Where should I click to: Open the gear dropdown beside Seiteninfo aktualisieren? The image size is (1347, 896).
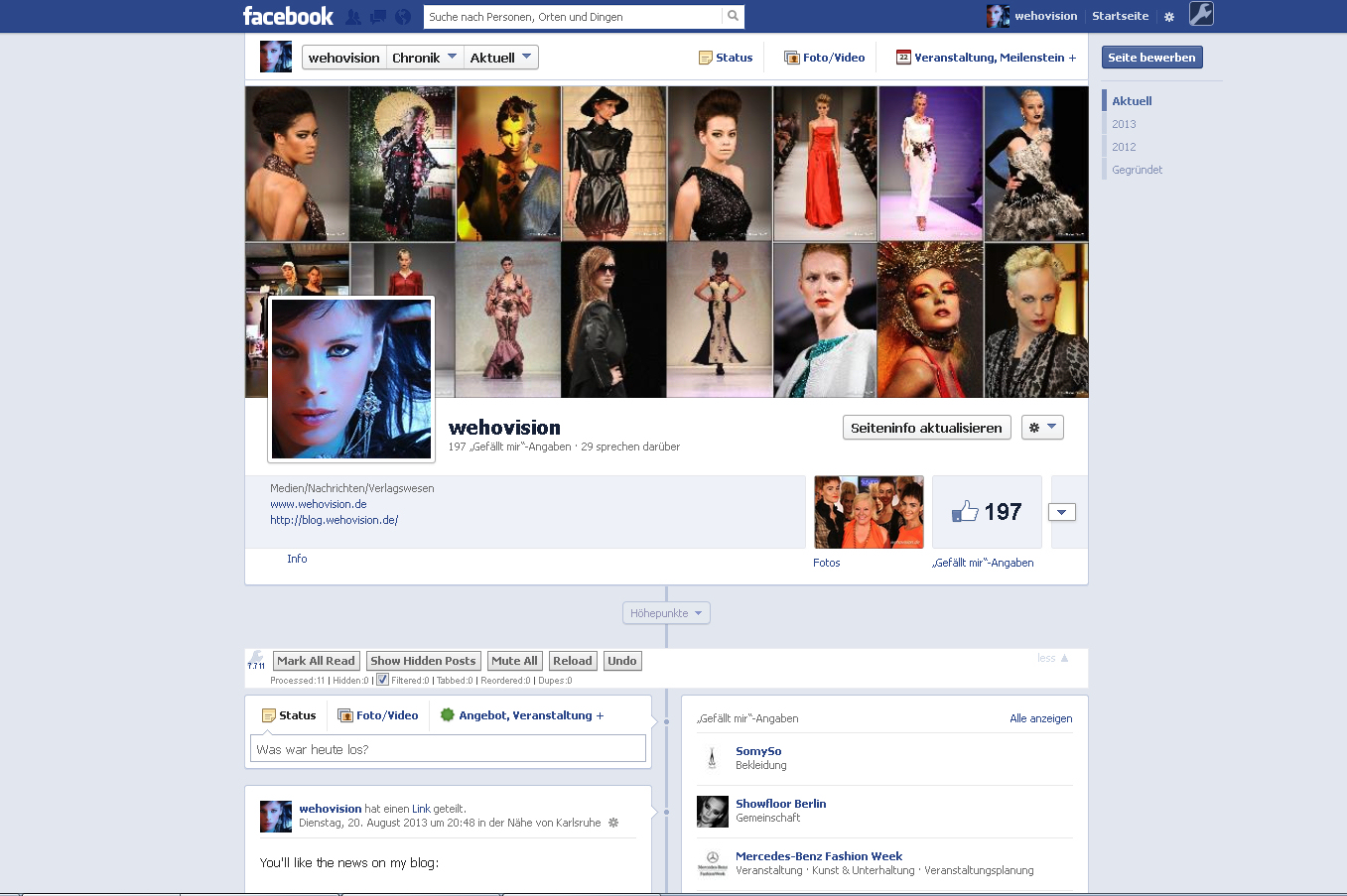point(1042,428)
